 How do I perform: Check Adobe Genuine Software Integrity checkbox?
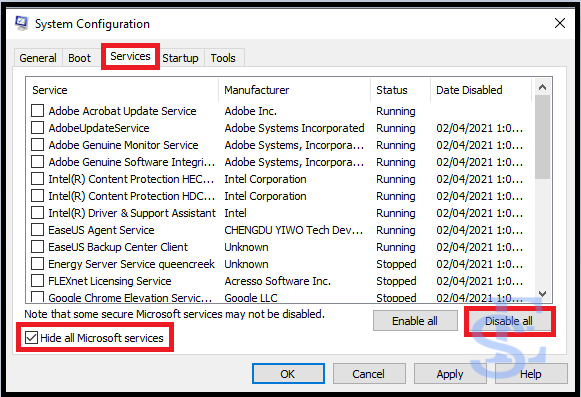point(37,162)
